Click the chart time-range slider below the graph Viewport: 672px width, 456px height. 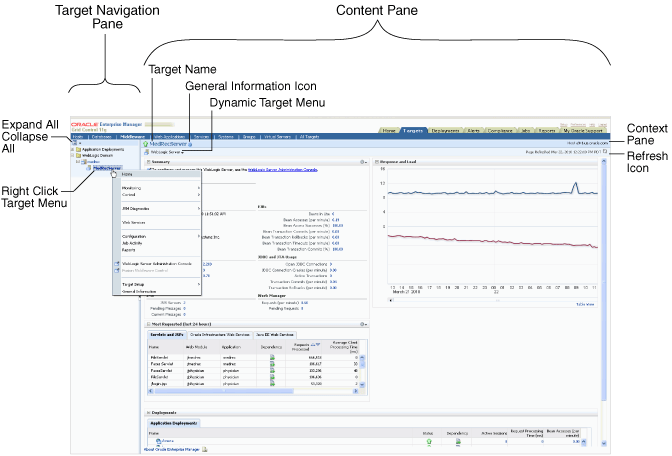(496, 300)
